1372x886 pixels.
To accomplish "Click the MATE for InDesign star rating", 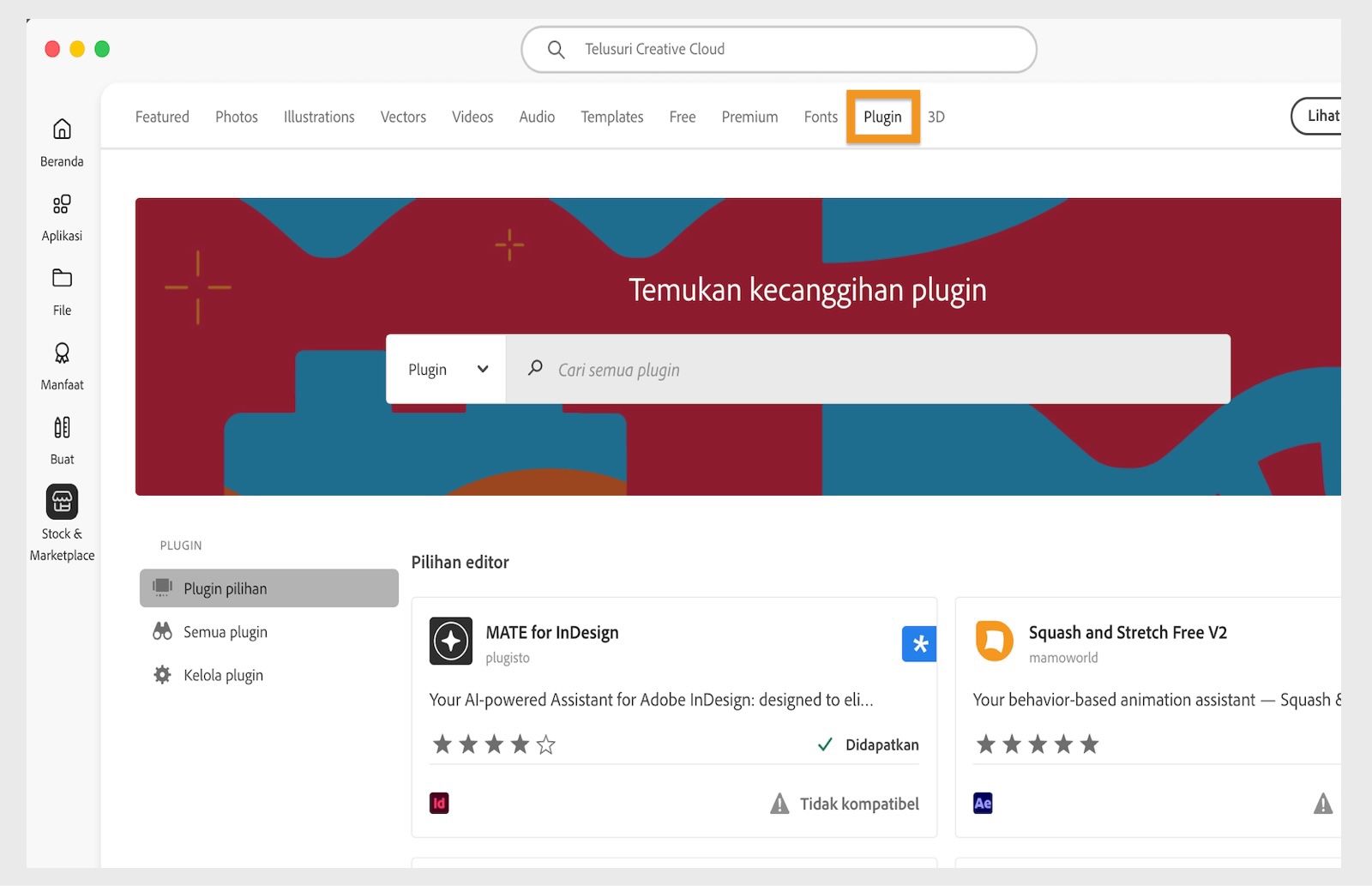I will click(494, 744).
